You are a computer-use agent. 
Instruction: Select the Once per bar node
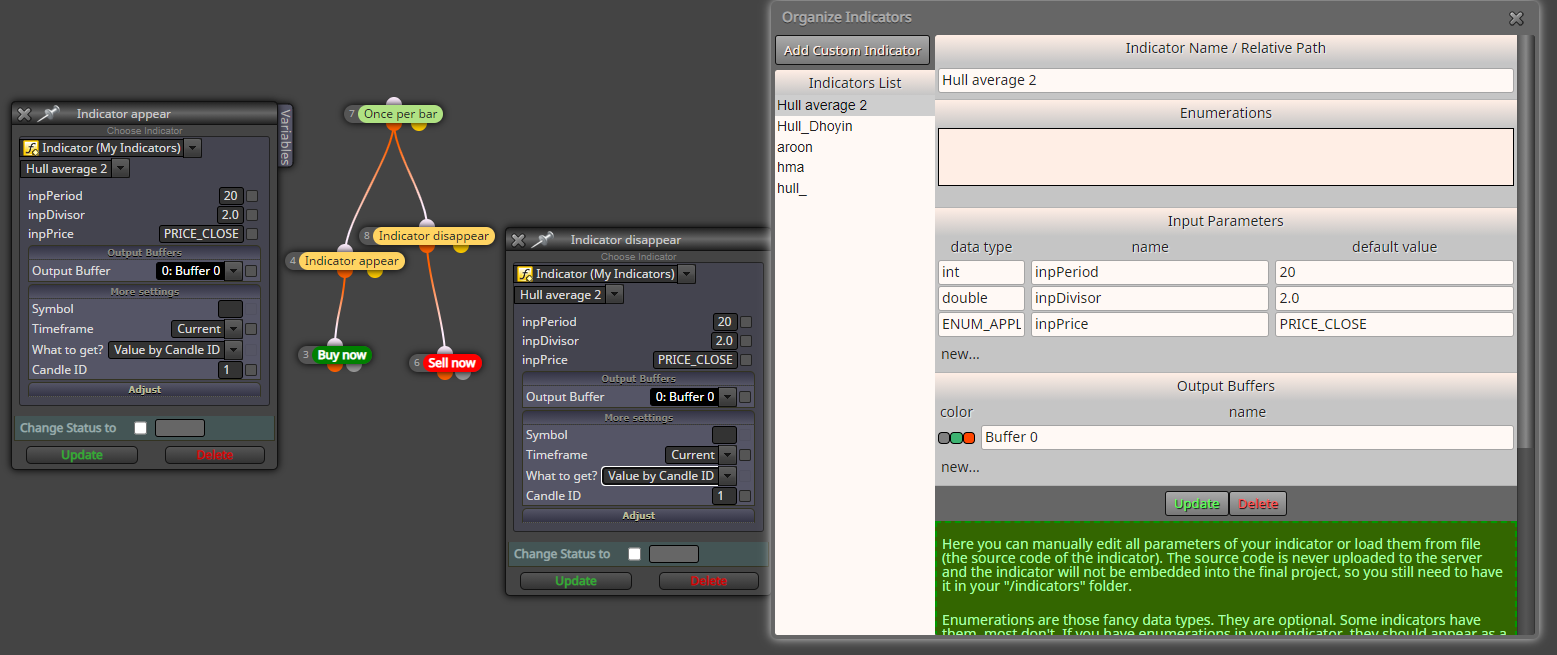400,114
